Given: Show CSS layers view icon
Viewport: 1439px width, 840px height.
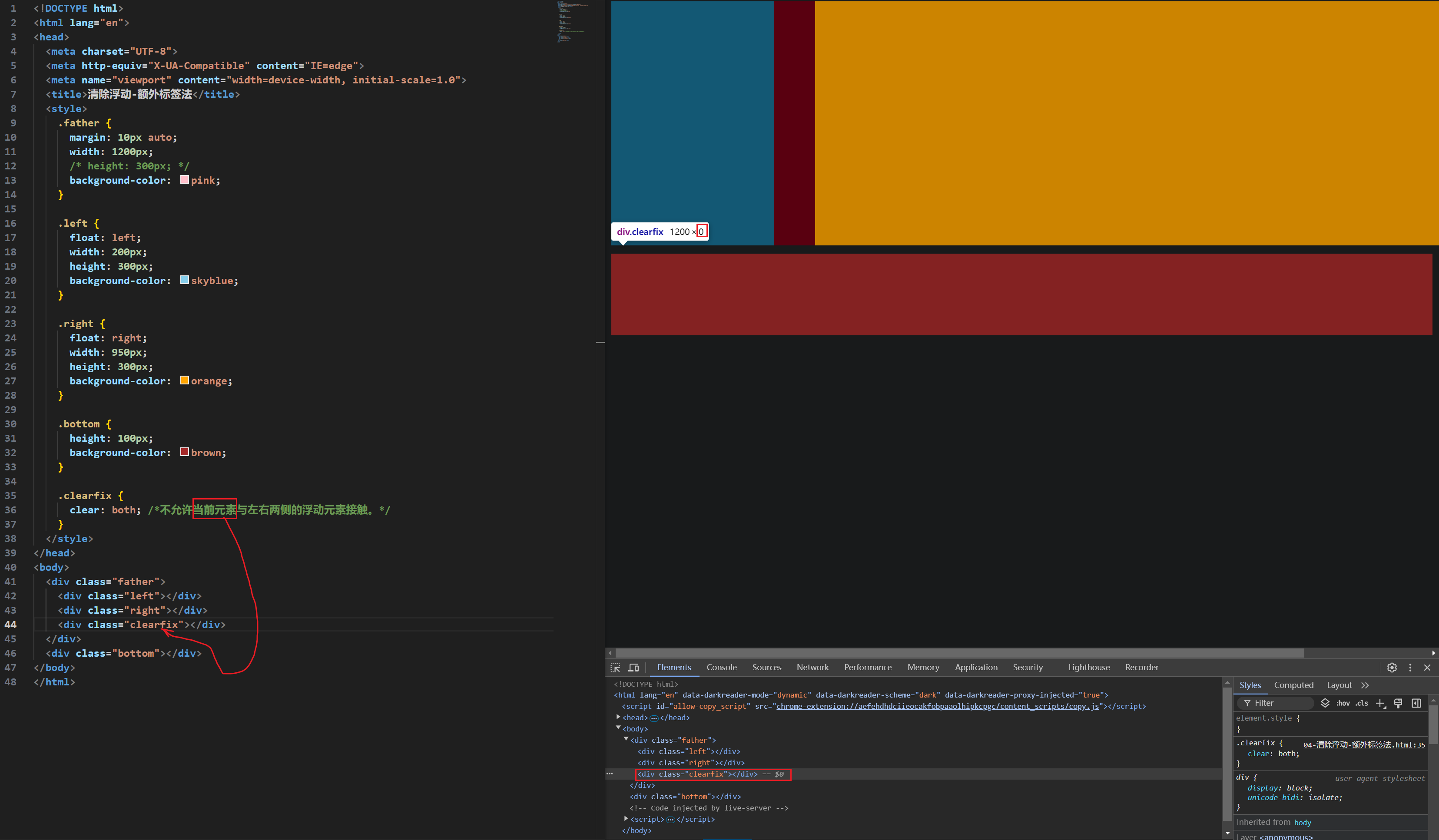Looking at the screenshot, I should click(x=1325, y=703).
